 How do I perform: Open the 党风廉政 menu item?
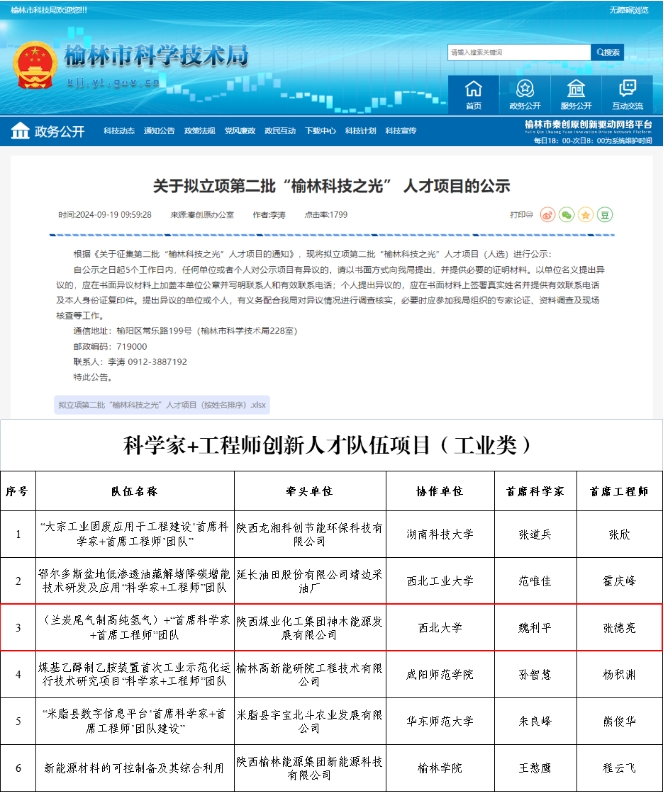coord(240,131)
